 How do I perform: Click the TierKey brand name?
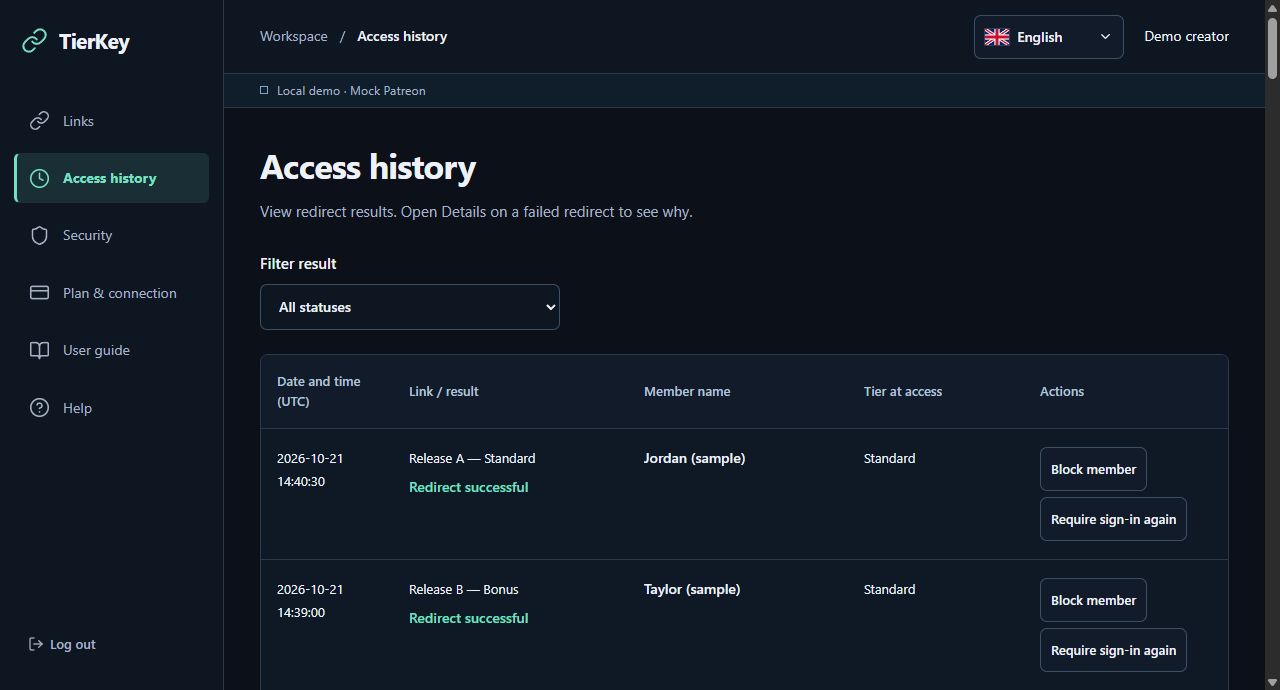tap(94, 41)
